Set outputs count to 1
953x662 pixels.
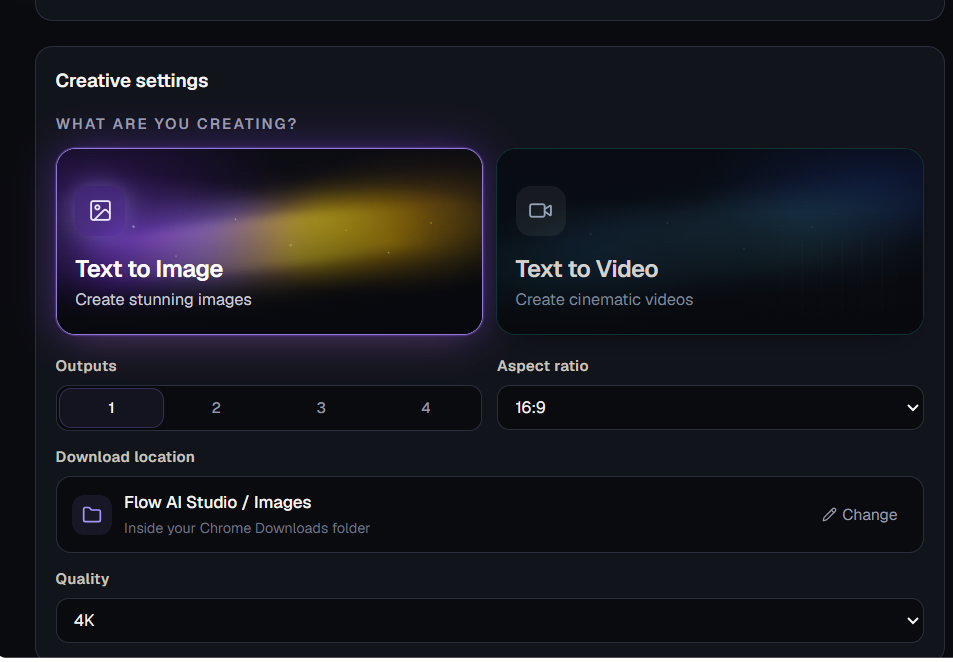click(111, 408)
